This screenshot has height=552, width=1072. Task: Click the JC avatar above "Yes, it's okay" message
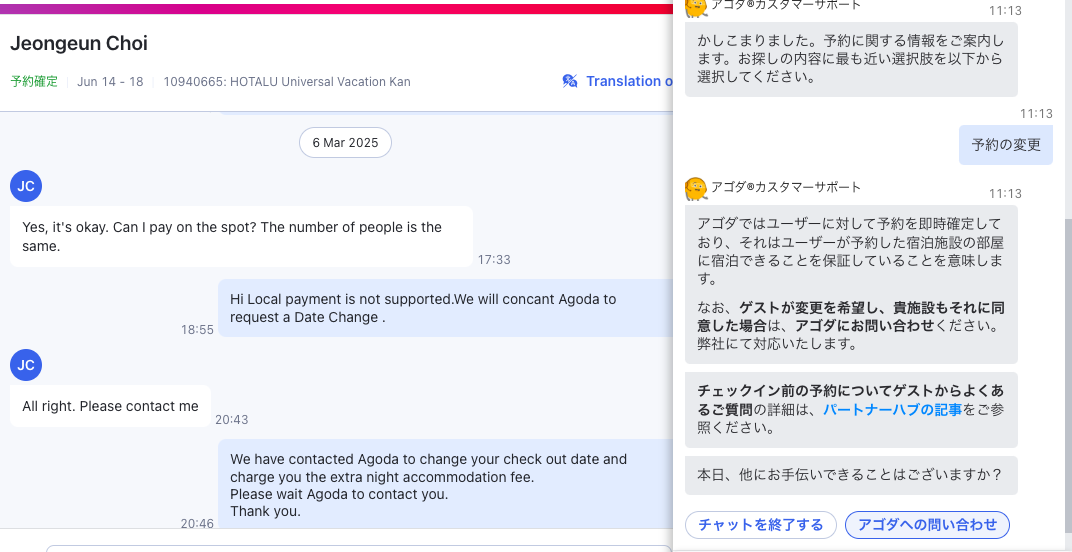[x=26, y=186]
